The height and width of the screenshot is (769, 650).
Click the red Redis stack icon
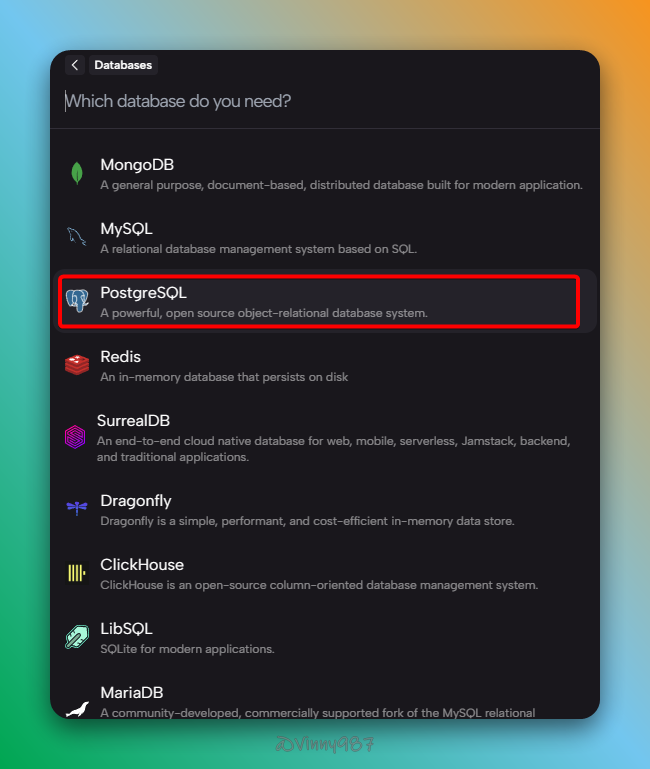77,365
